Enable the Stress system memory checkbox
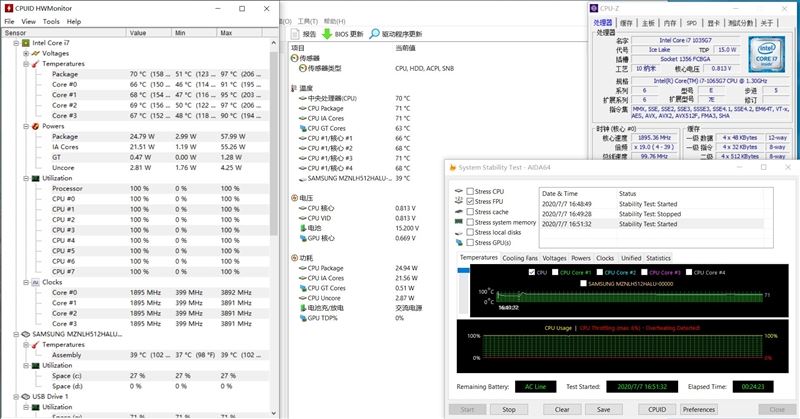 470,222
